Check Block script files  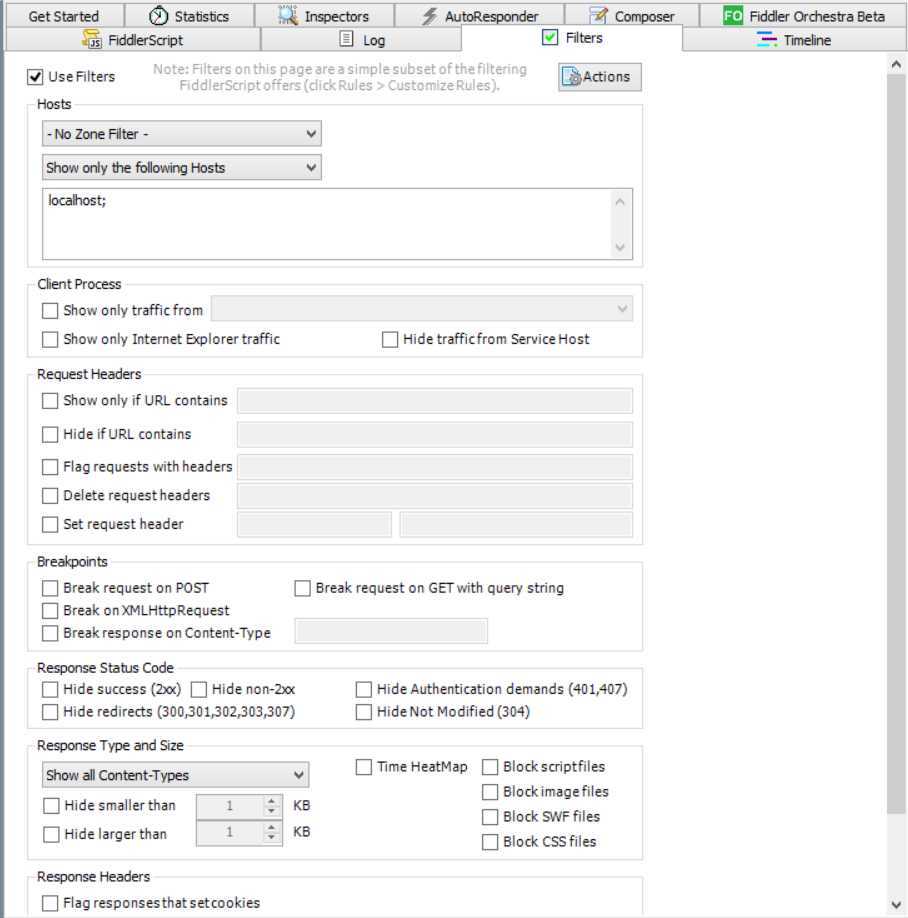click(490, 767)
